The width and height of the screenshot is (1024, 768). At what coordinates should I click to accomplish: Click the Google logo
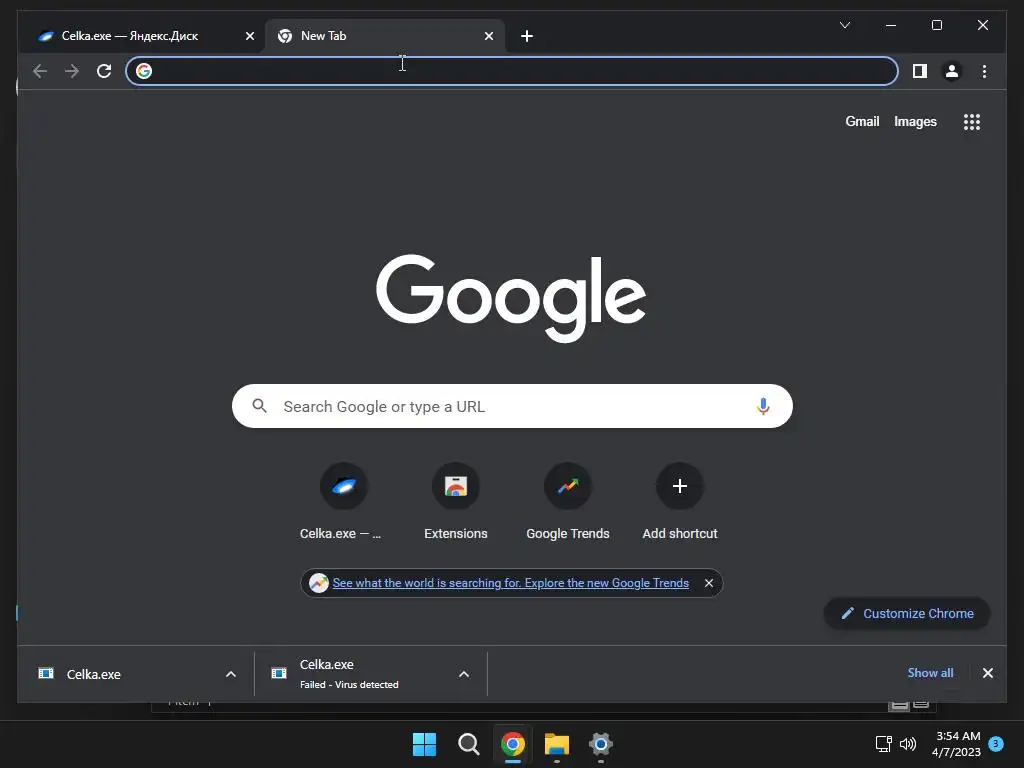[x=511, y=297]
